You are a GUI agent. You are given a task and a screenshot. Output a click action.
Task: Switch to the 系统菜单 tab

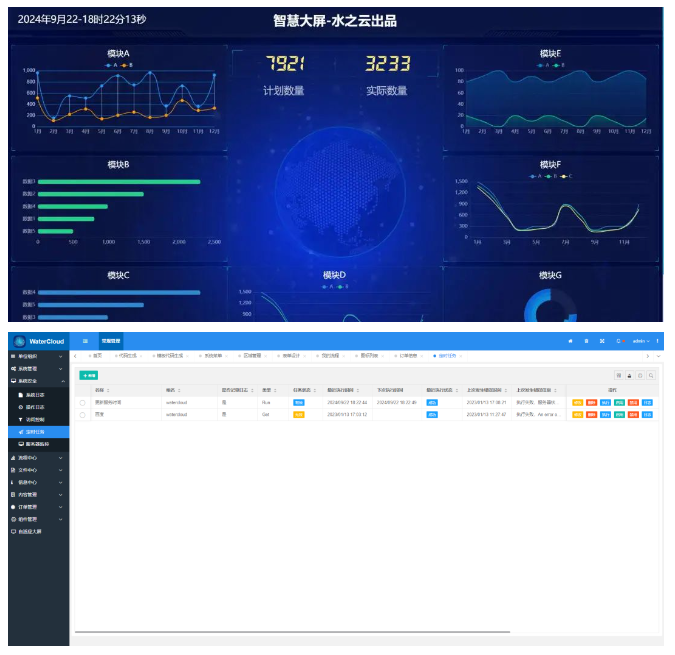tap(213, 356)
